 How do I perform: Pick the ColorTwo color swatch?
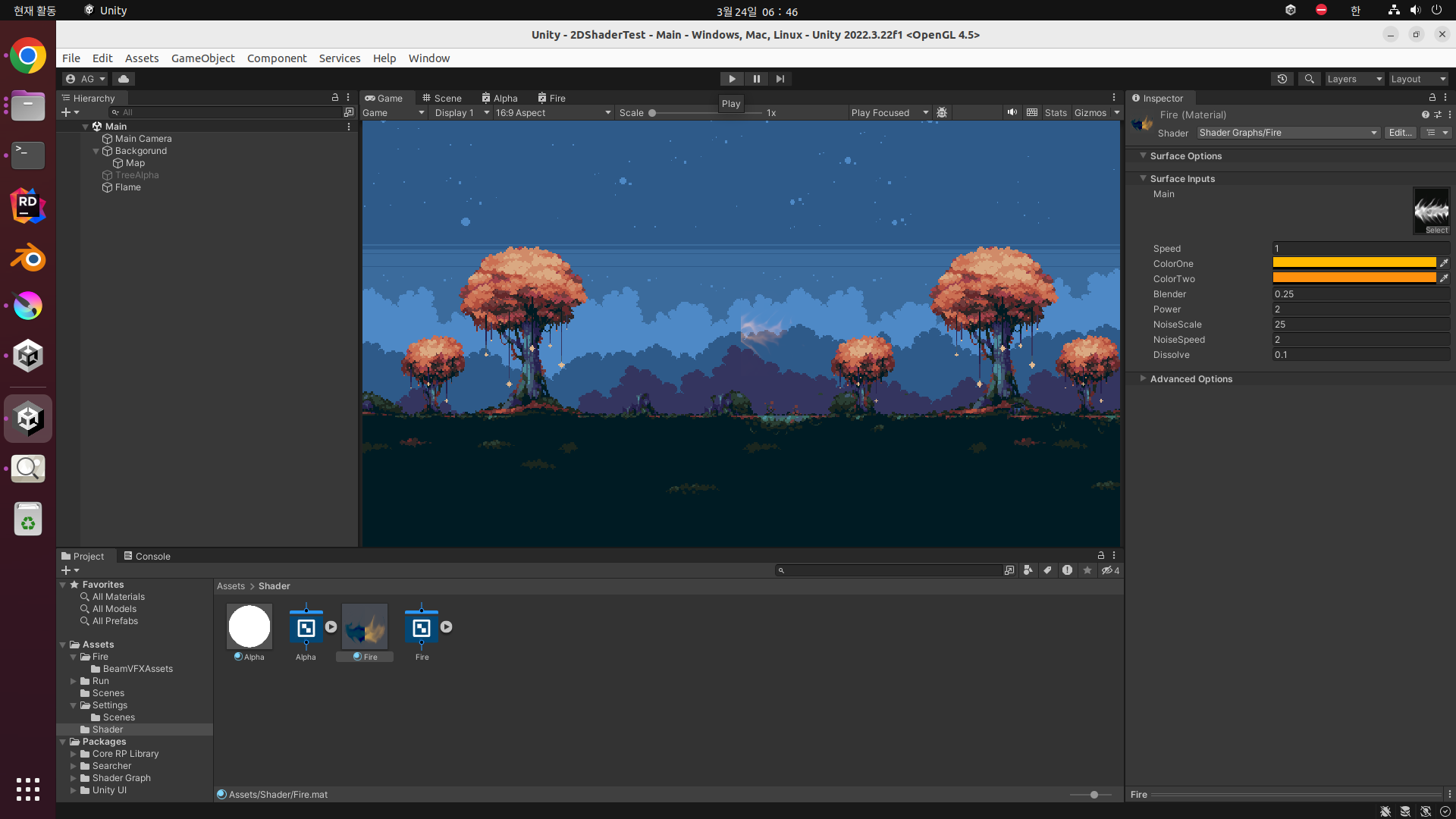(x=1354, y=278)
